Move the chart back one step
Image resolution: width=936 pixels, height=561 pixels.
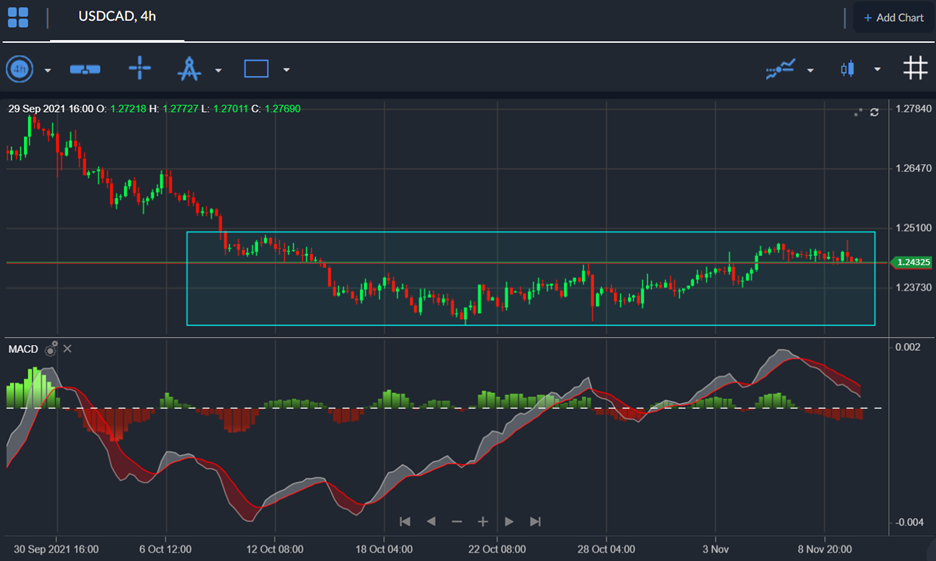point(431,522)
